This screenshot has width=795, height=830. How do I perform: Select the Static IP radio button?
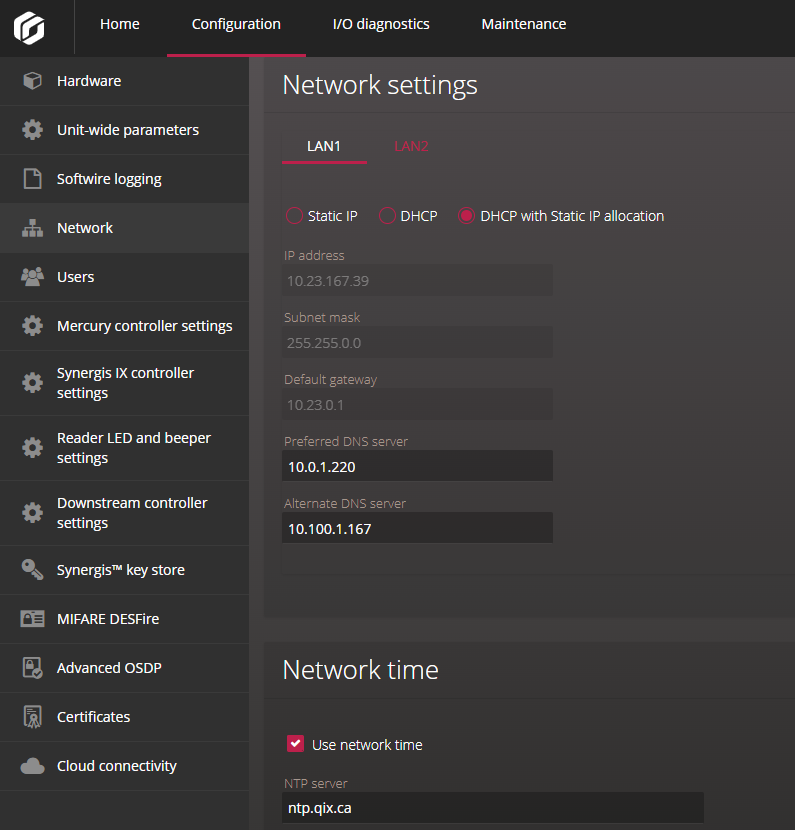point(294,216)
